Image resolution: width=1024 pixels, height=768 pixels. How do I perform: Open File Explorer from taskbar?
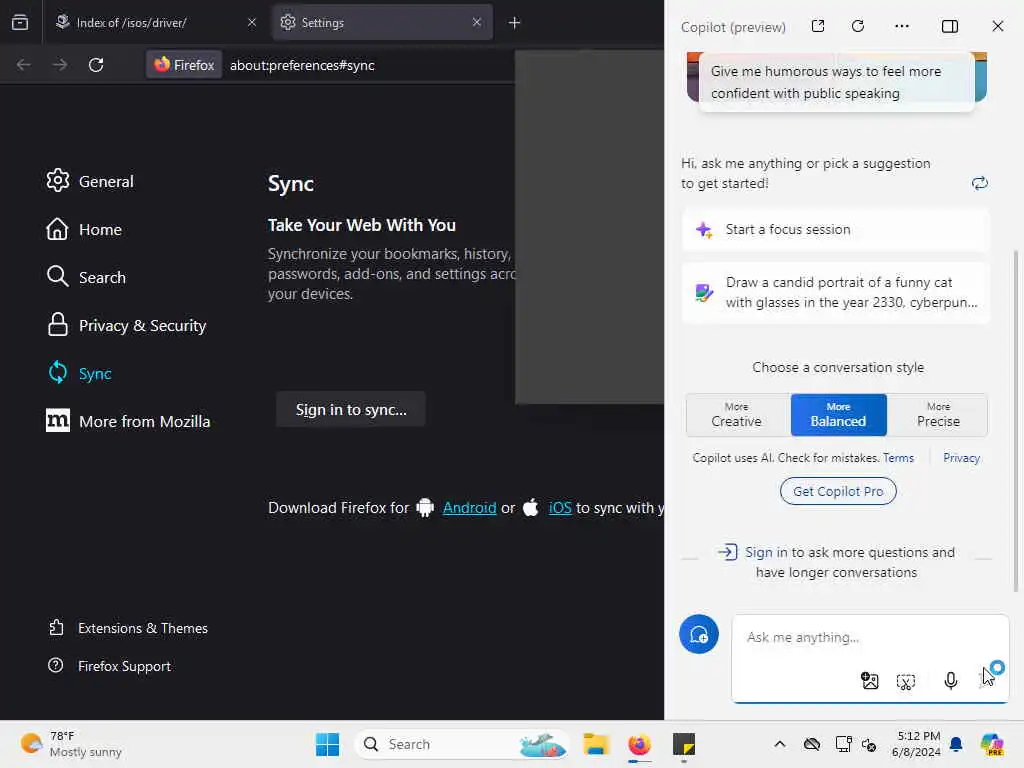click(x=596, y=744)
